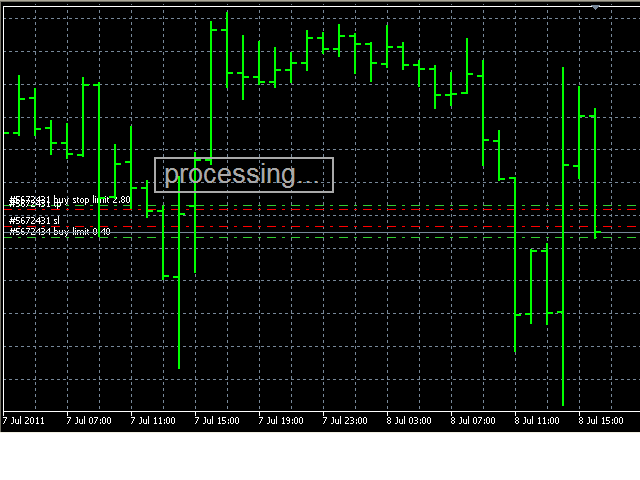Click the '7 Jul 19:00' time label
Screen dimensions: 640x480
pyautogui.click(x=281, y=420)
